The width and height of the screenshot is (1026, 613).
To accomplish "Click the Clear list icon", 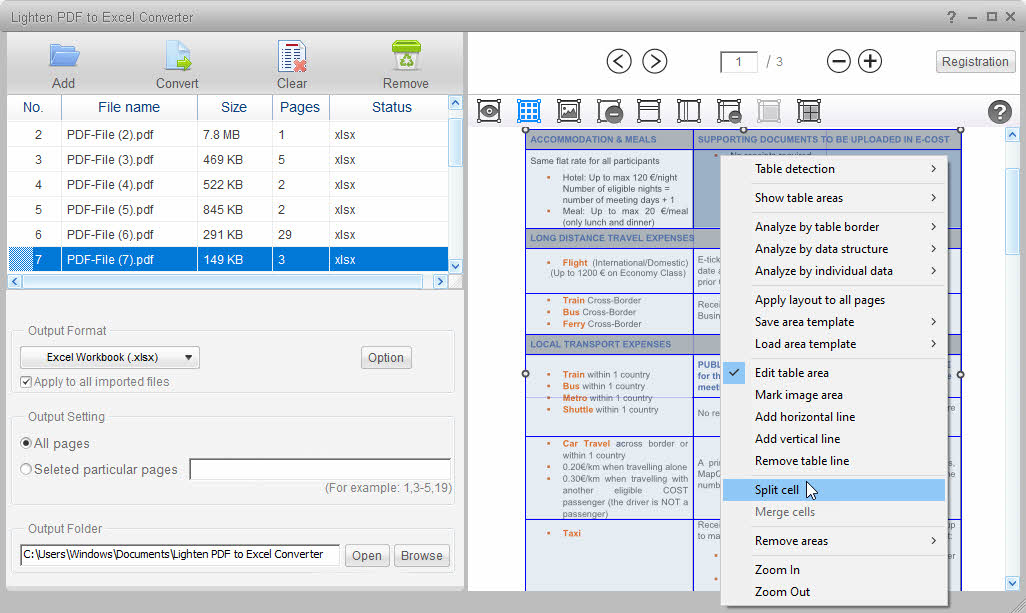I will click(x=292, y=56).
